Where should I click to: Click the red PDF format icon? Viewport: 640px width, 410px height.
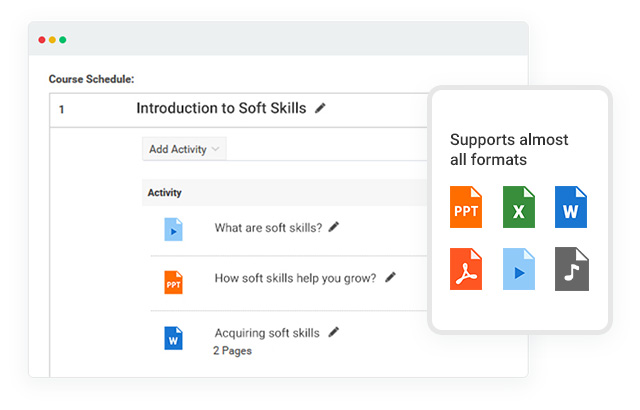click(x=466, y=270)
